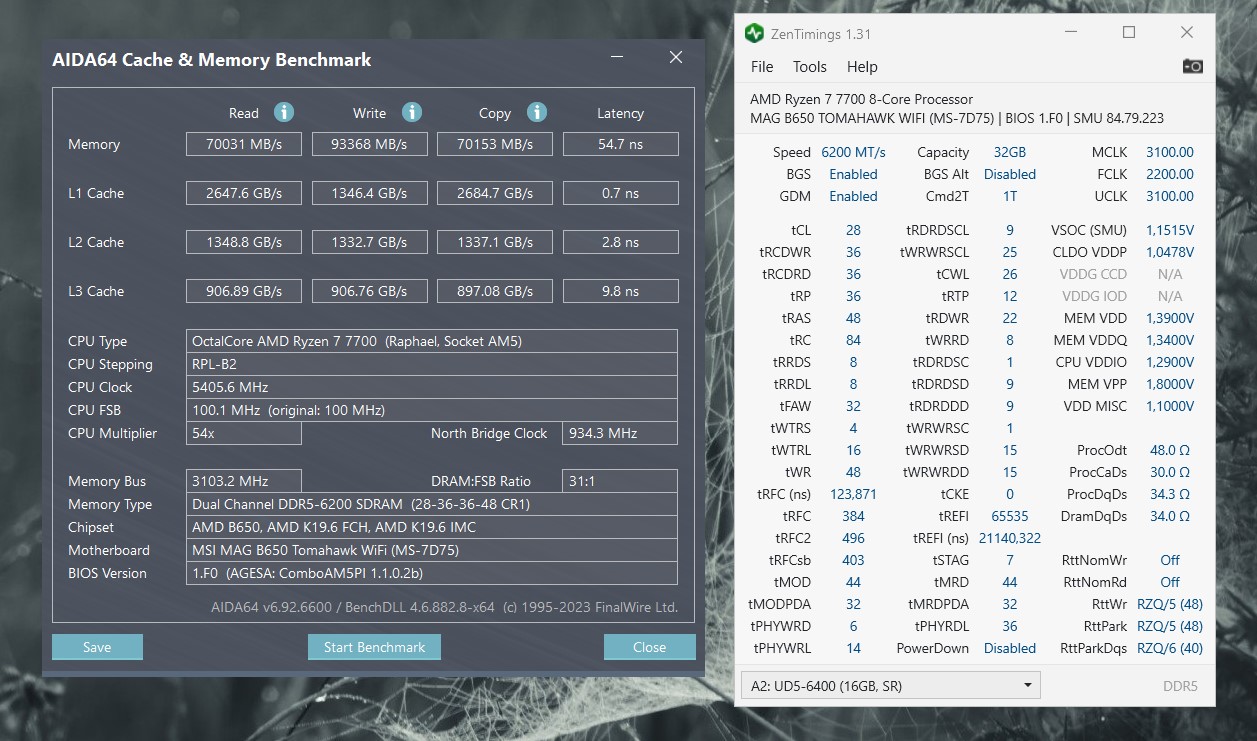Viewport: 1257px width, 741px height.
Task: Click CPU Multiplier value 54x
Action: [x=243, y=433]
